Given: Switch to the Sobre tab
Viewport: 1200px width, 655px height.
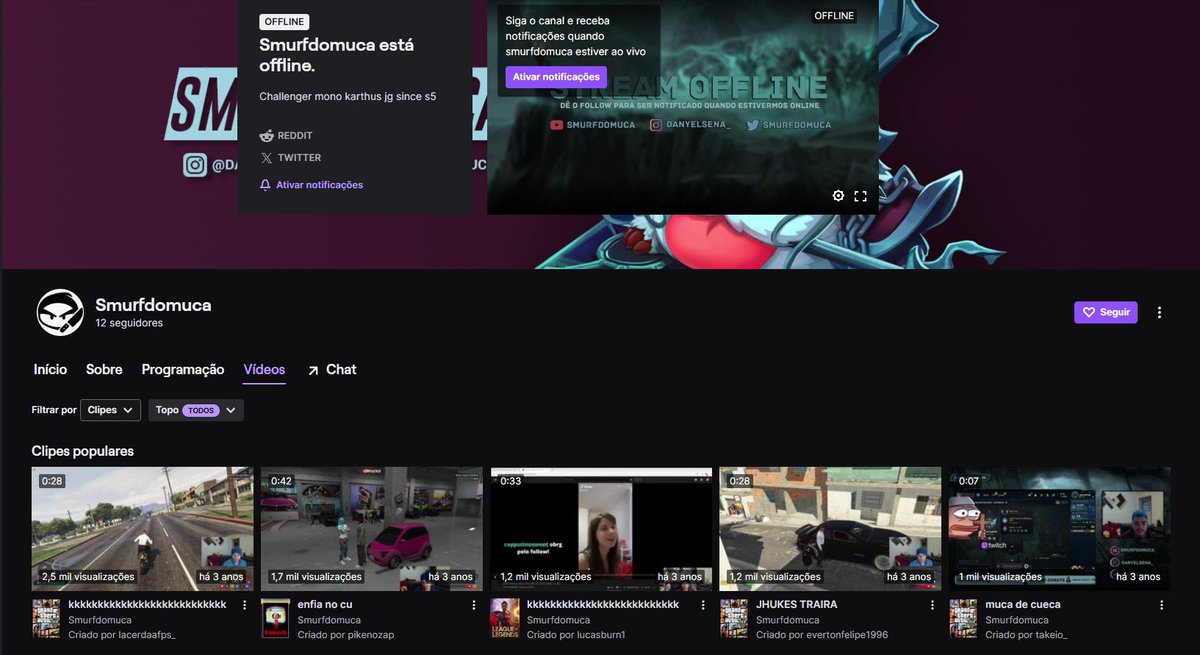Looking at the screenshot, I should [x=104, y=369].
